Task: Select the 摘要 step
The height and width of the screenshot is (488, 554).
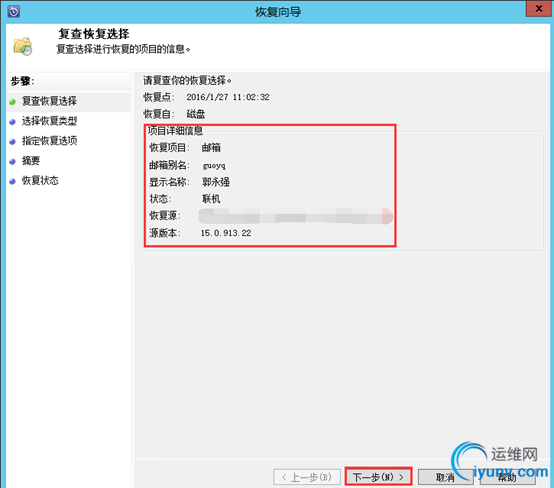Action: (x=31, y=161)
